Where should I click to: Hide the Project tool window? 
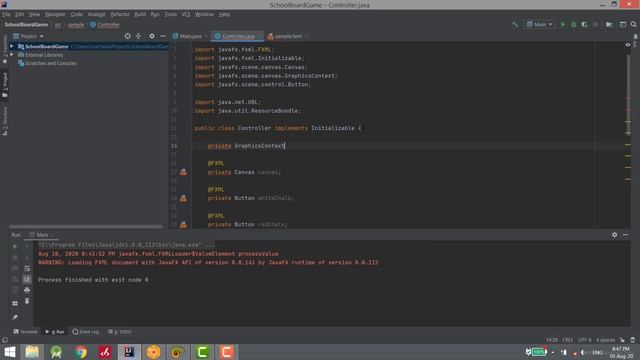click(163, 36)
